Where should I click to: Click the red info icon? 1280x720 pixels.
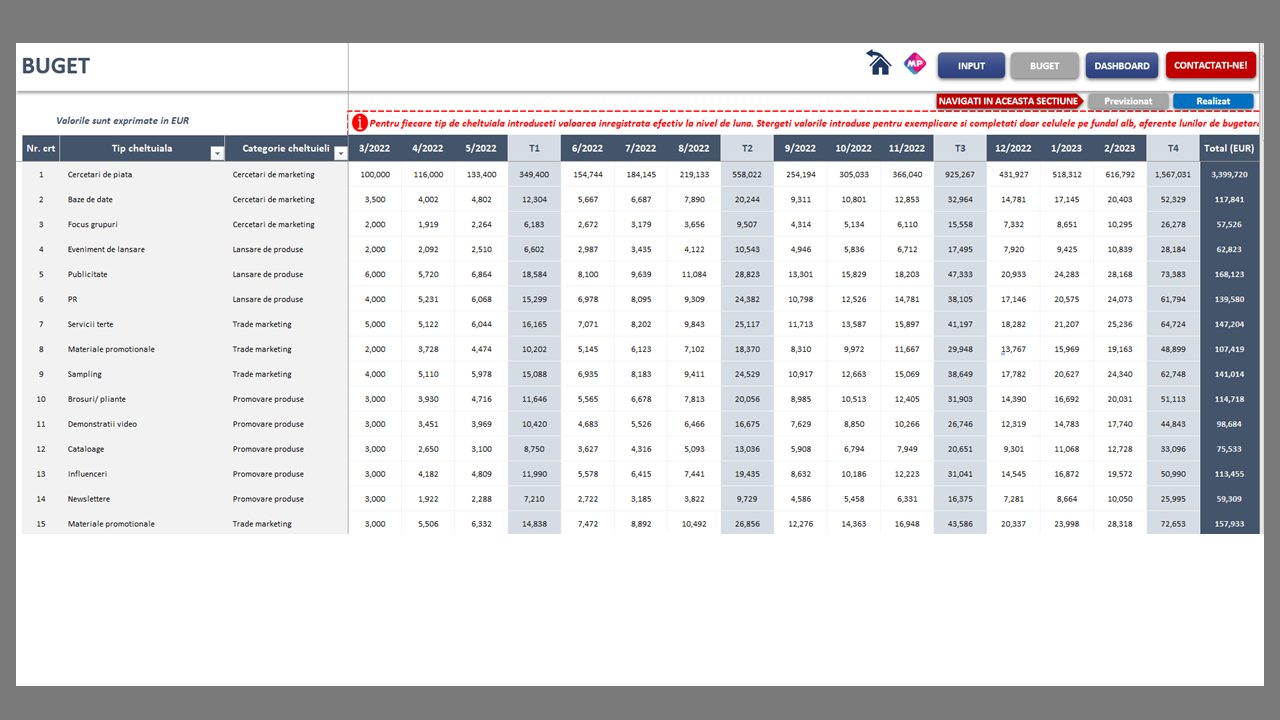click(x=359, y=123)
